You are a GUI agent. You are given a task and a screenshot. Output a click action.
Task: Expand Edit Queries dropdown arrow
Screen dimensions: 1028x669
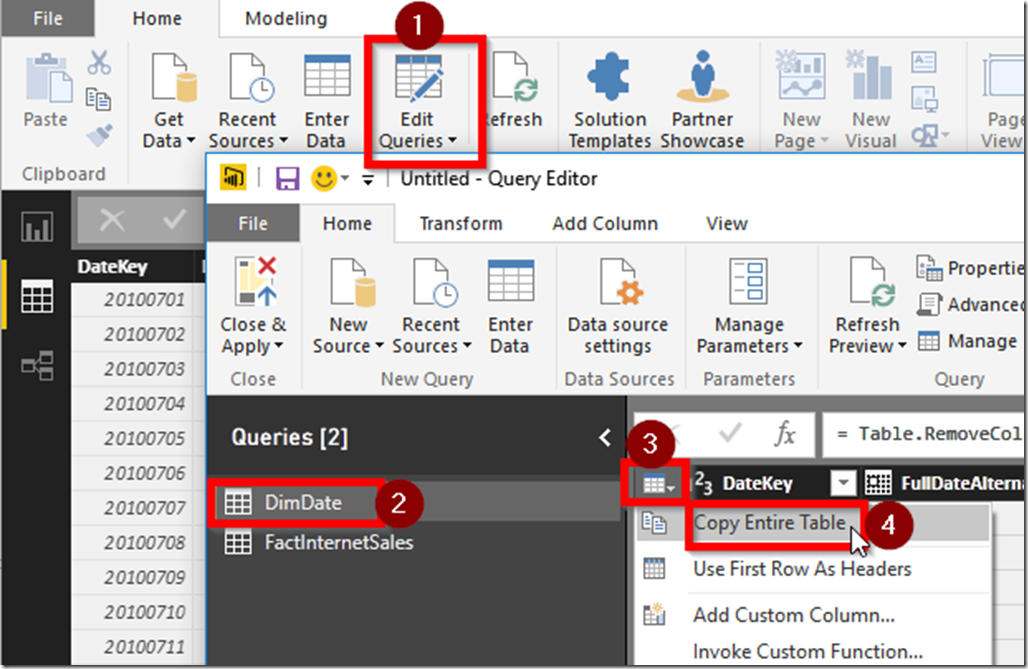point(452,140)
